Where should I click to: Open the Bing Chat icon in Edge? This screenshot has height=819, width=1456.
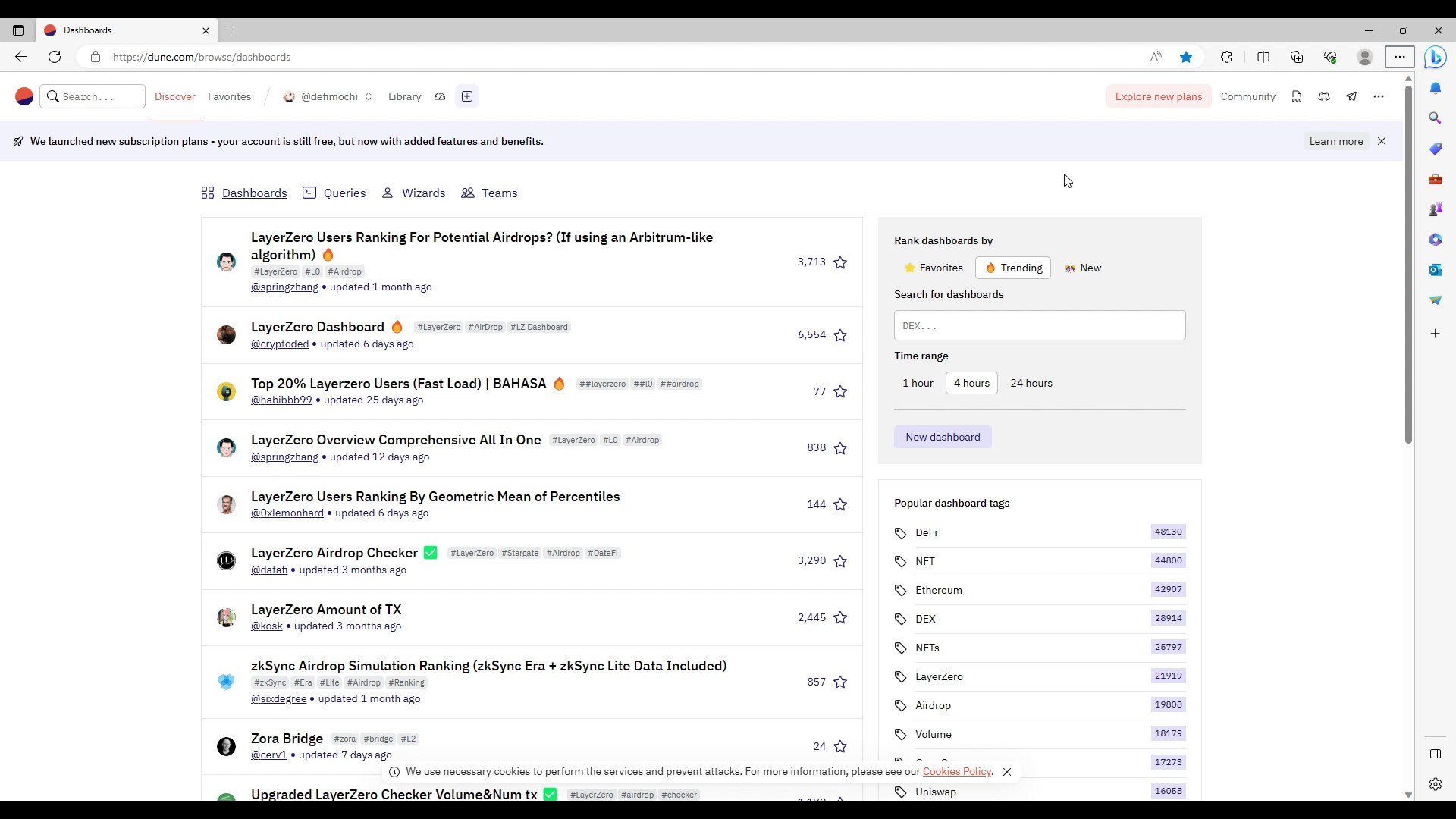tap(1436, 57)
